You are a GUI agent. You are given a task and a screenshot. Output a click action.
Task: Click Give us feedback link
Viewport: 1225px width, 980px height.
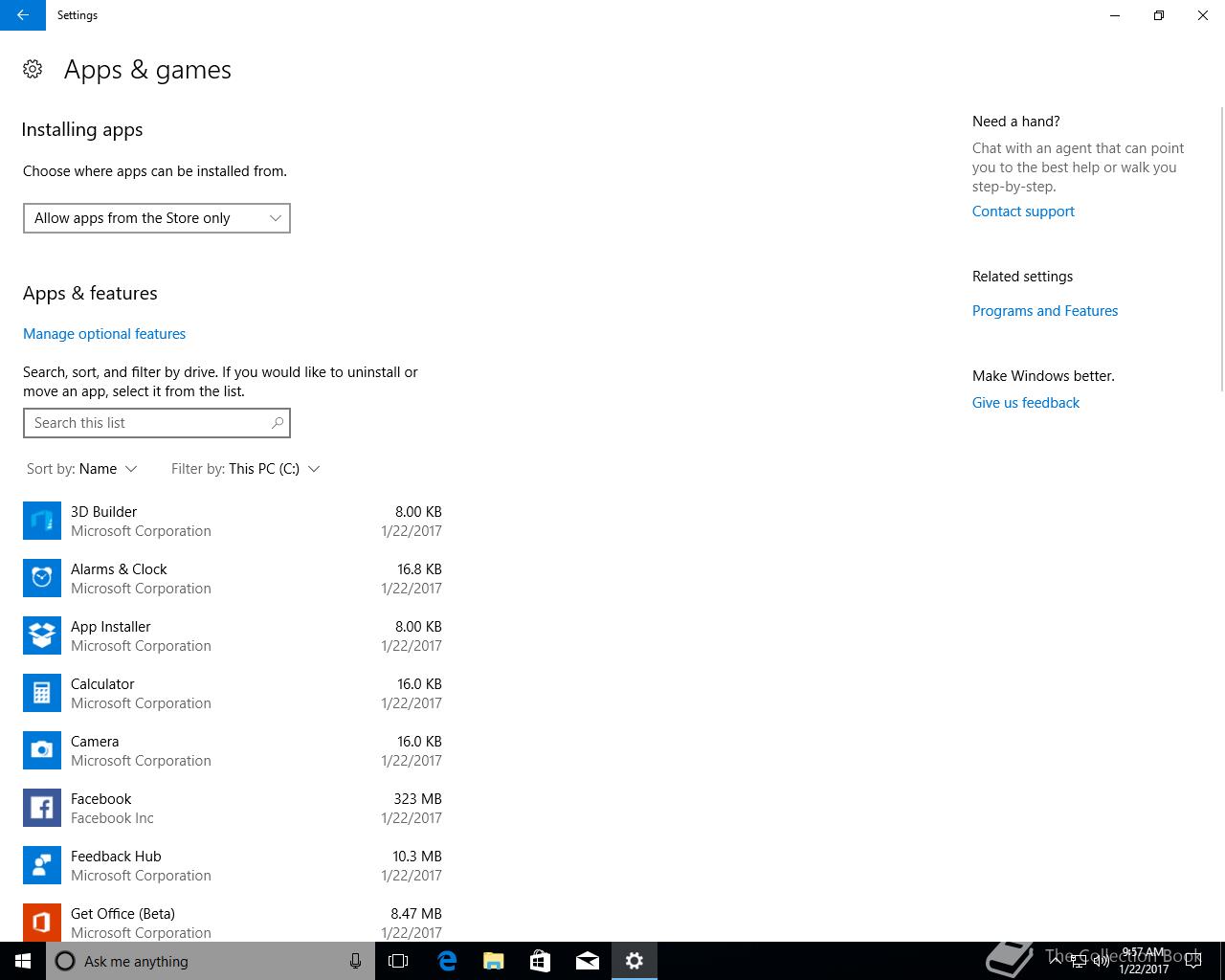[x=1026, y=403]
